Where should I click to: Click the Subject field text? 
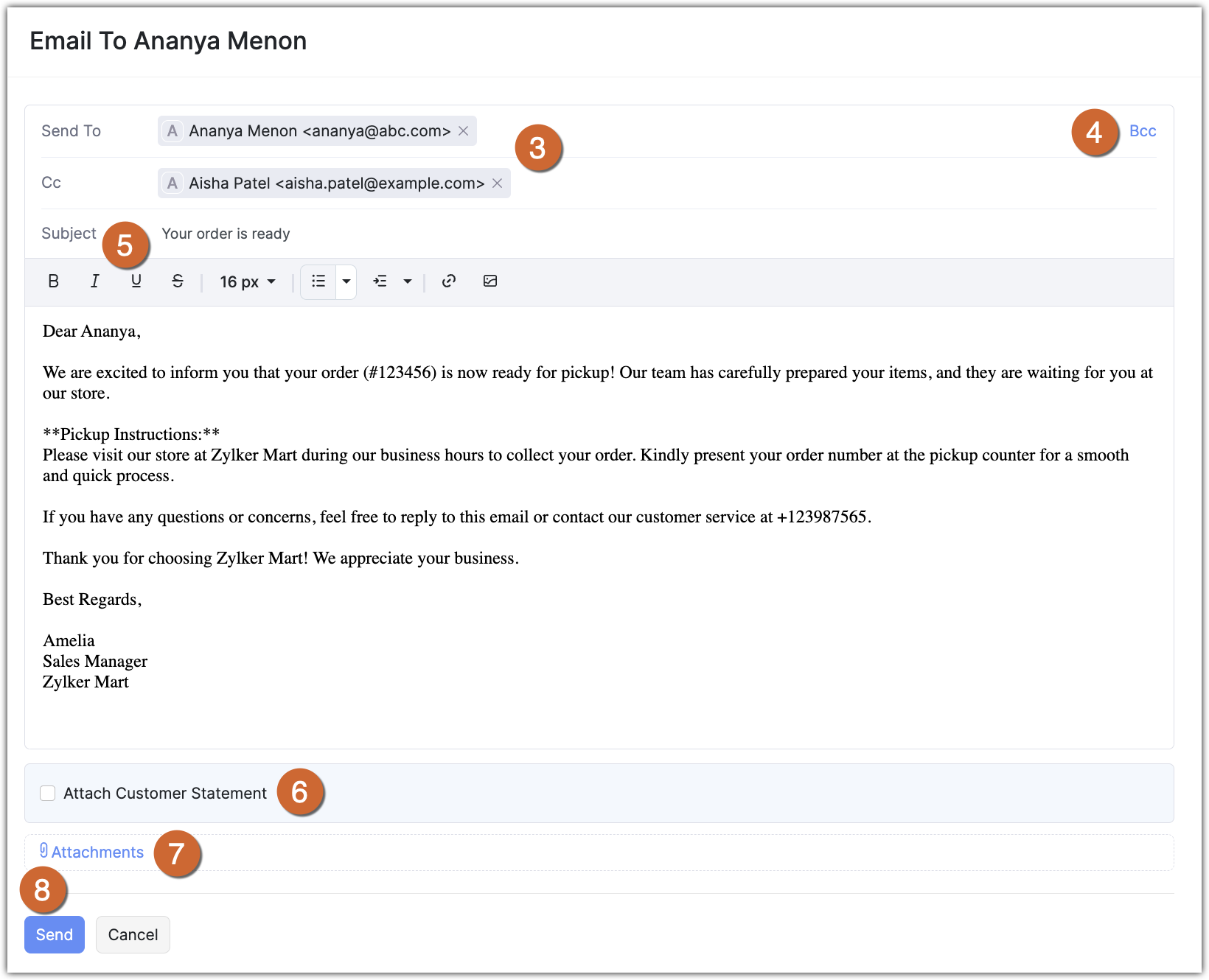click(x=226, y=234)
